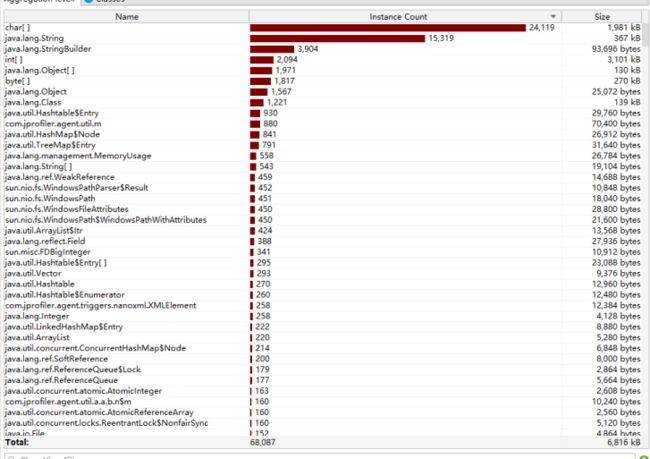The width and height of the screenshot is (650, 459).
Task: Select the java.lang.Object row
Action: tap(323, 92)
